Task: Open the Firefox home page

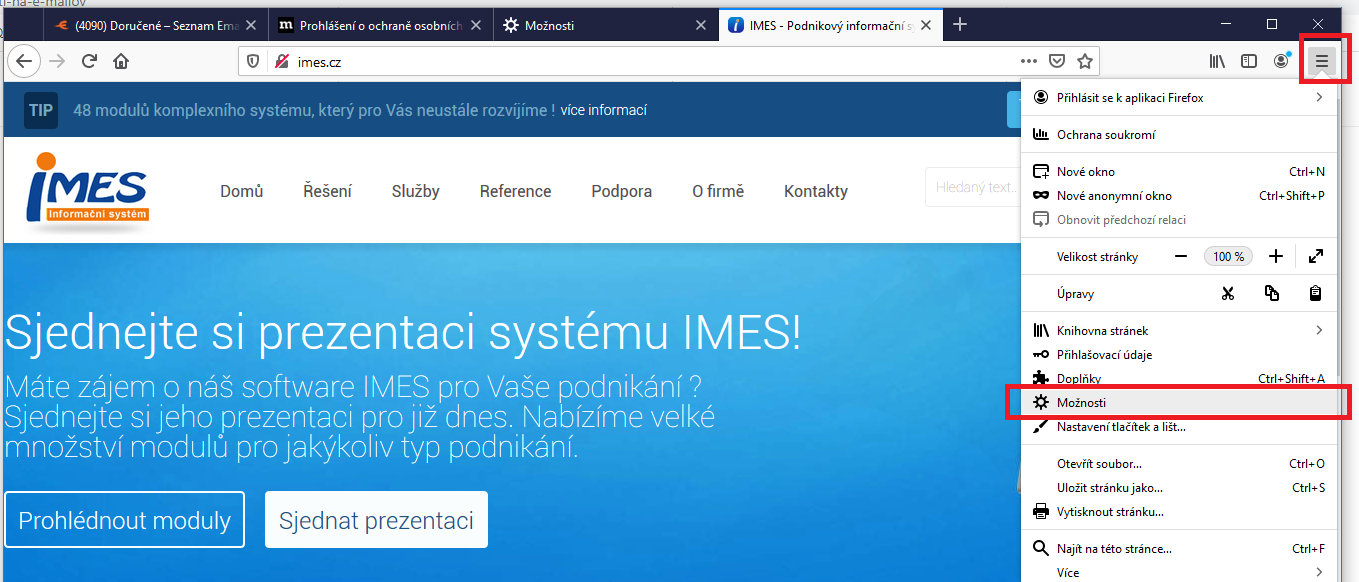Action: (x=121, y=61)
